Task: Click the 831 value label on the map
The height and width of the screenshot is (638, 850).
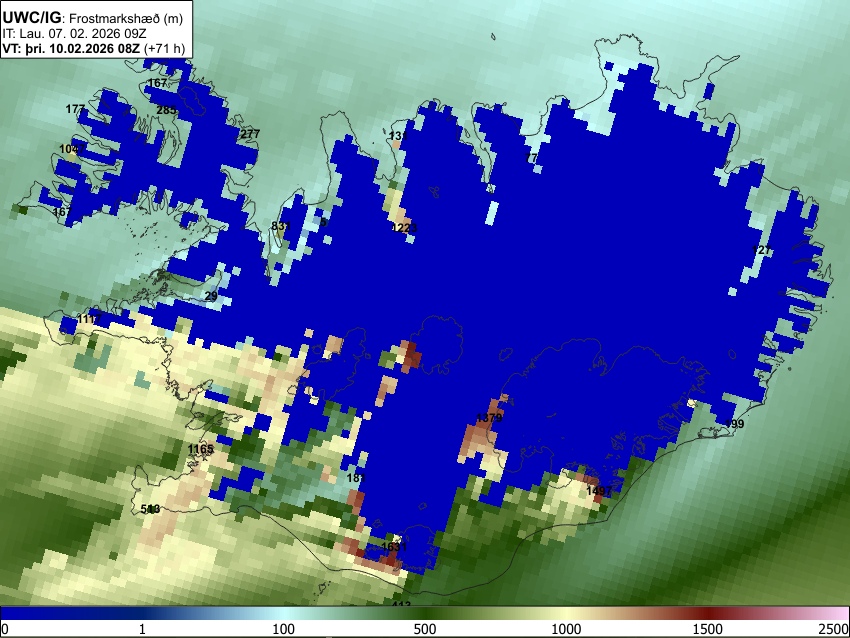Action: pos(281,226)
